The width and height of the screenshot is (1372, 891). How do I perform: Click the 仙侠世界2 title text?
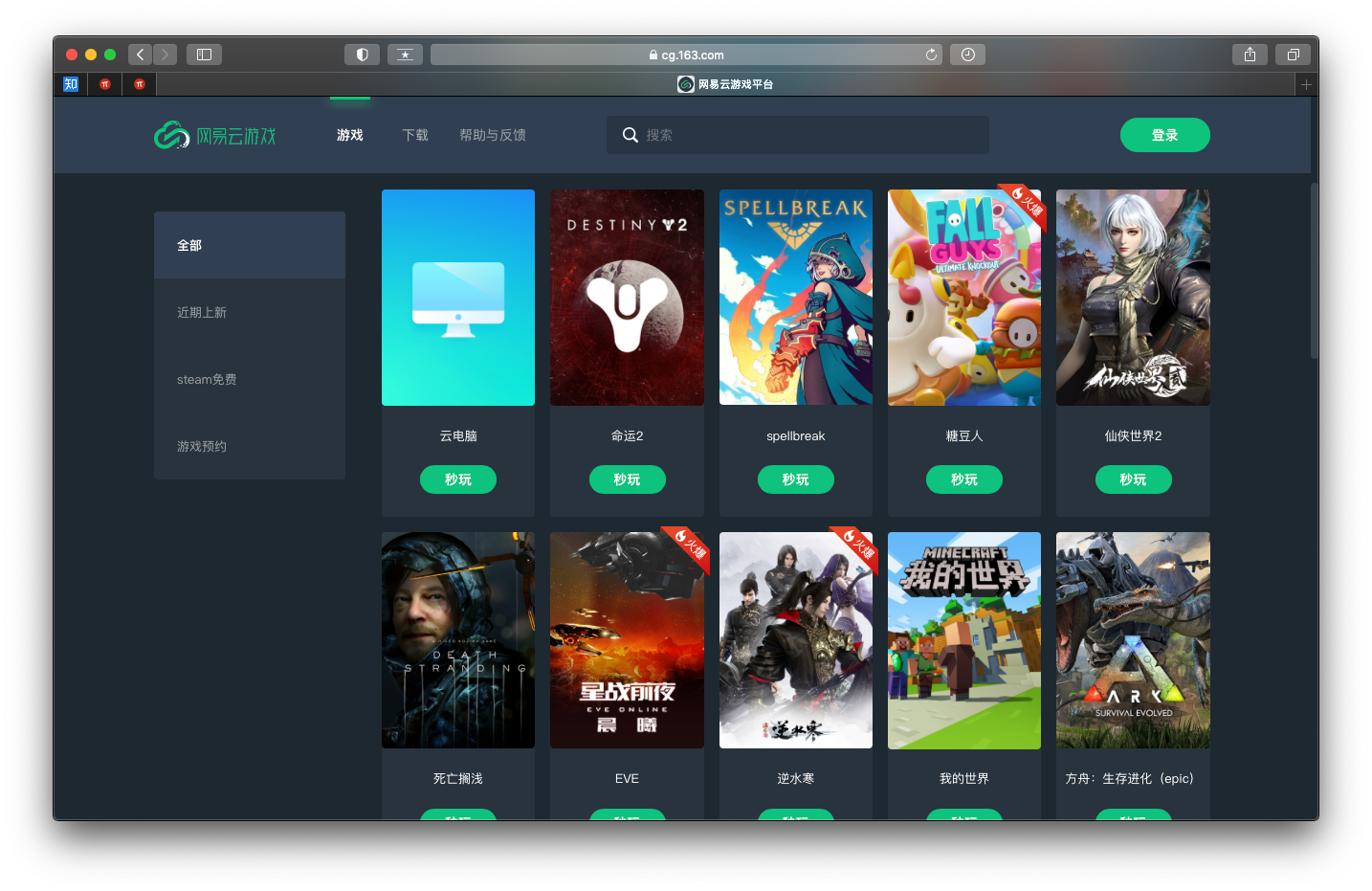coord(1133,435)
